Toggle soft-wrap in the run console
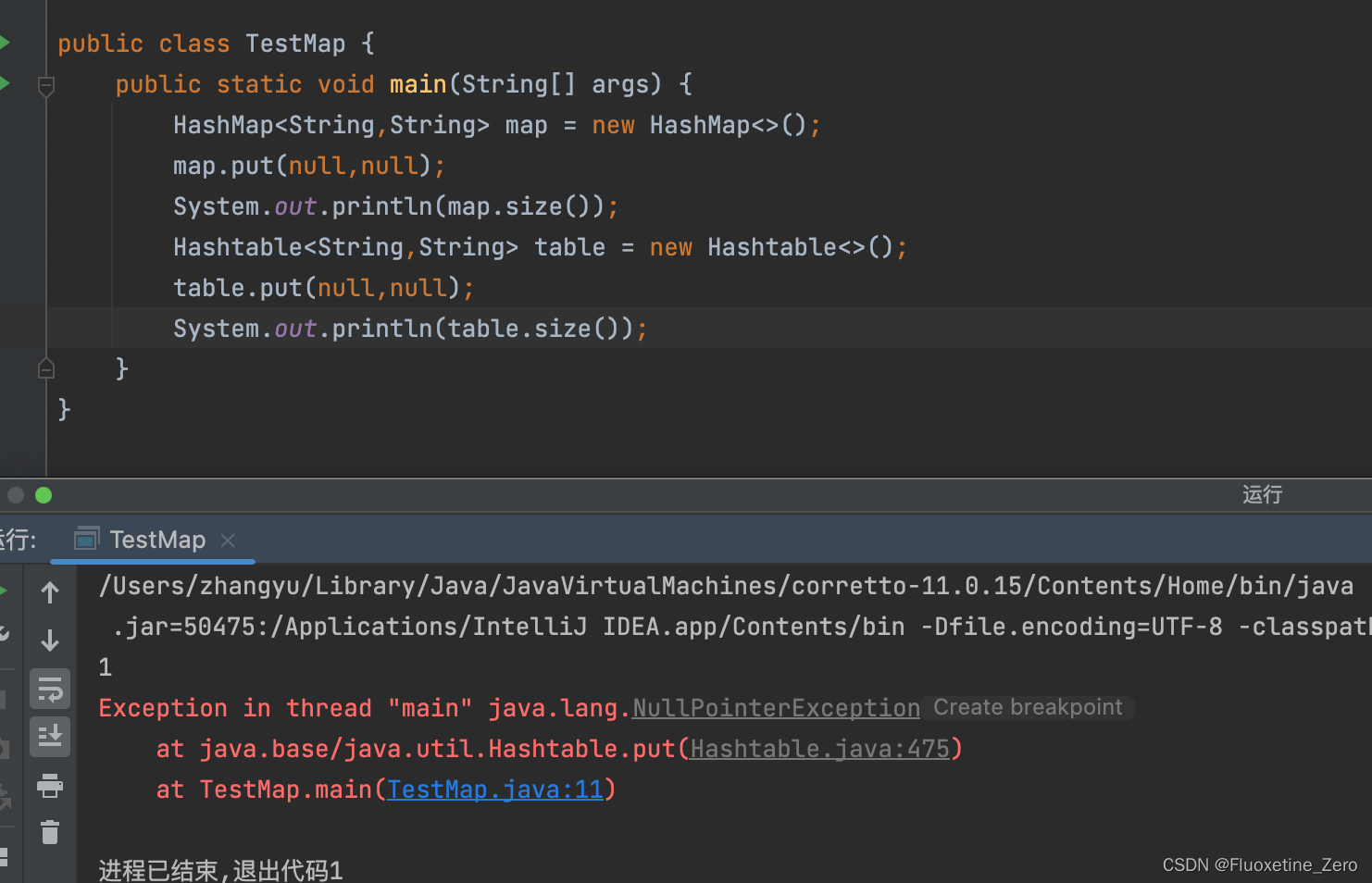Viewport: 1372px width, 883px height. [x=50, y=690]
